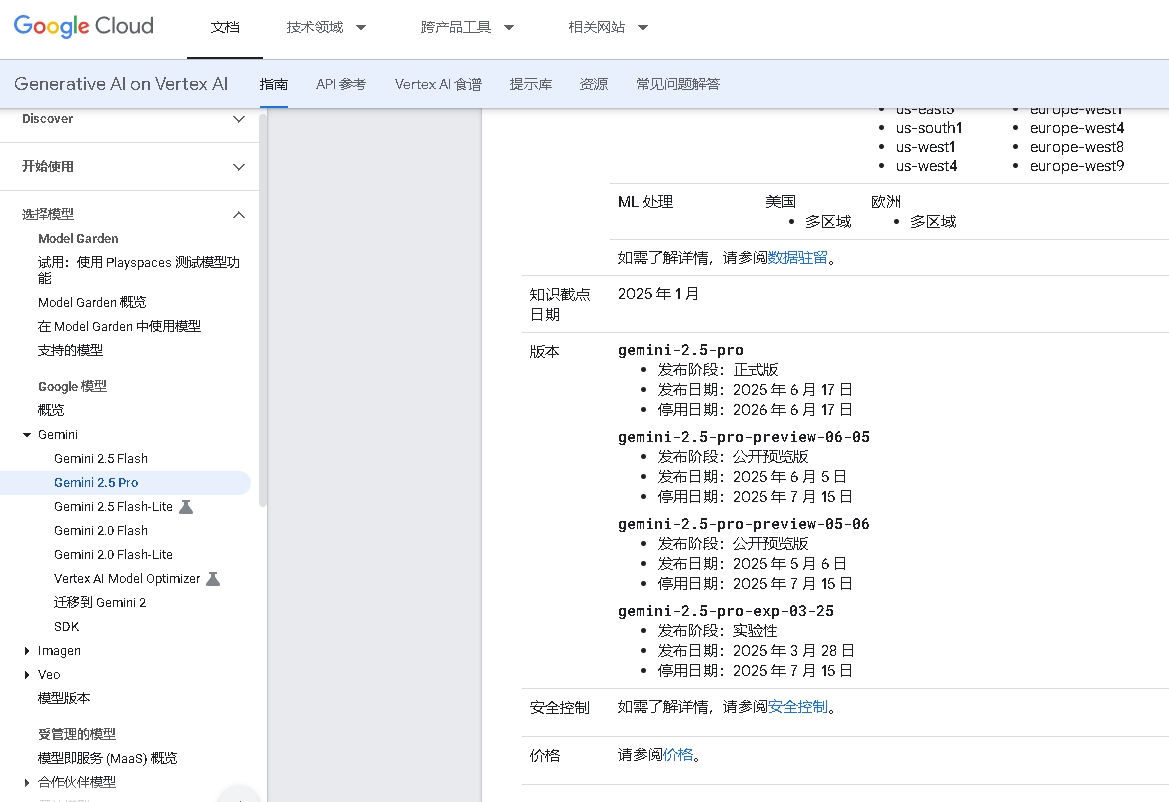Viewport: 1169px width, 802px height.
Task: Open the Gemini 2.0 Flash page
Action: (x=101, y=531)
